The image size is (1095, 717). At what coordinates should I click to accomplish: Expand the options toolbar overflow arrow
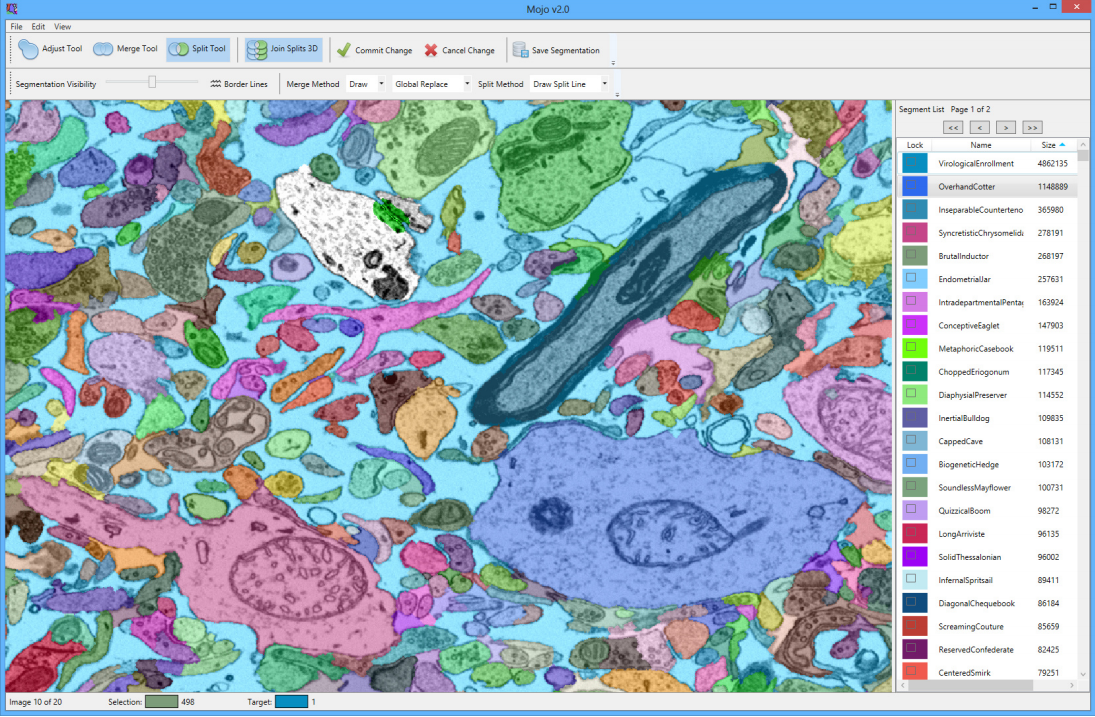tap(616, 95)
